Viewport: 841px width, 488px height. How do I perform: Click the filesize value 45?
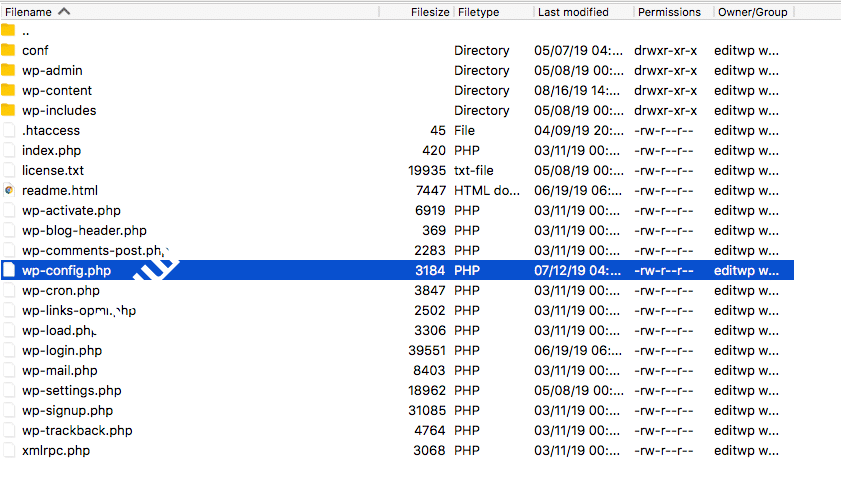click(x=438, y=130)
